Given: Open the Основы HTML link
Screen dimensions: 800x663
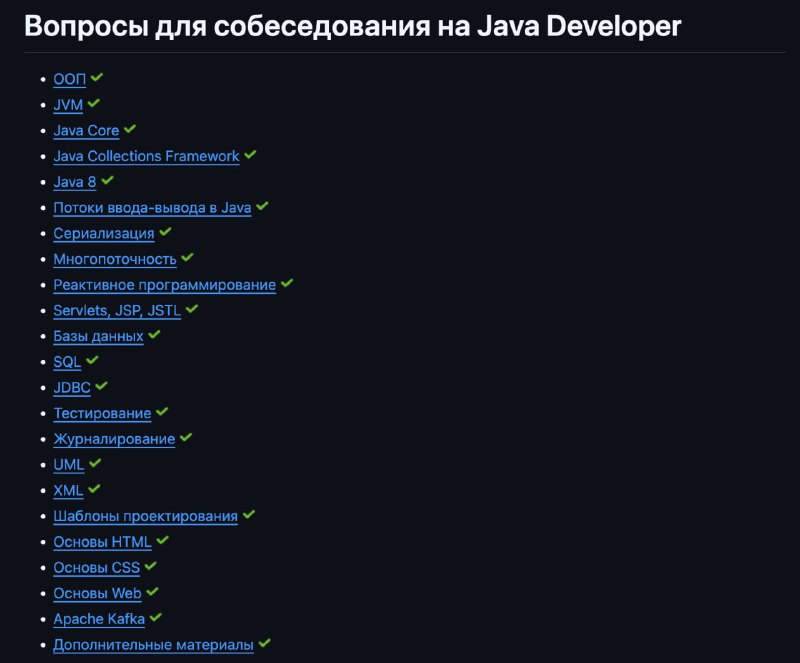Looking at the screenshot, I should [x=103, y=542].
